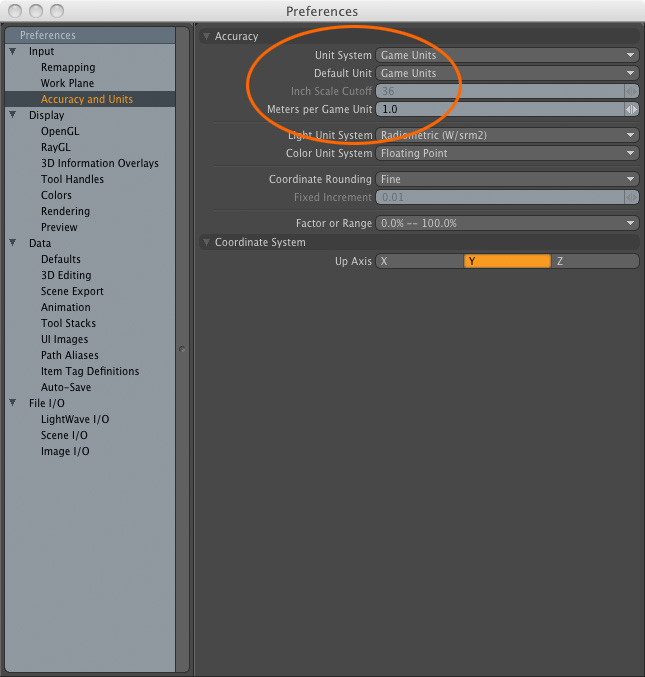Open RayGL display preferences
The height and width of the screenshot is (677, 645).
56,147
